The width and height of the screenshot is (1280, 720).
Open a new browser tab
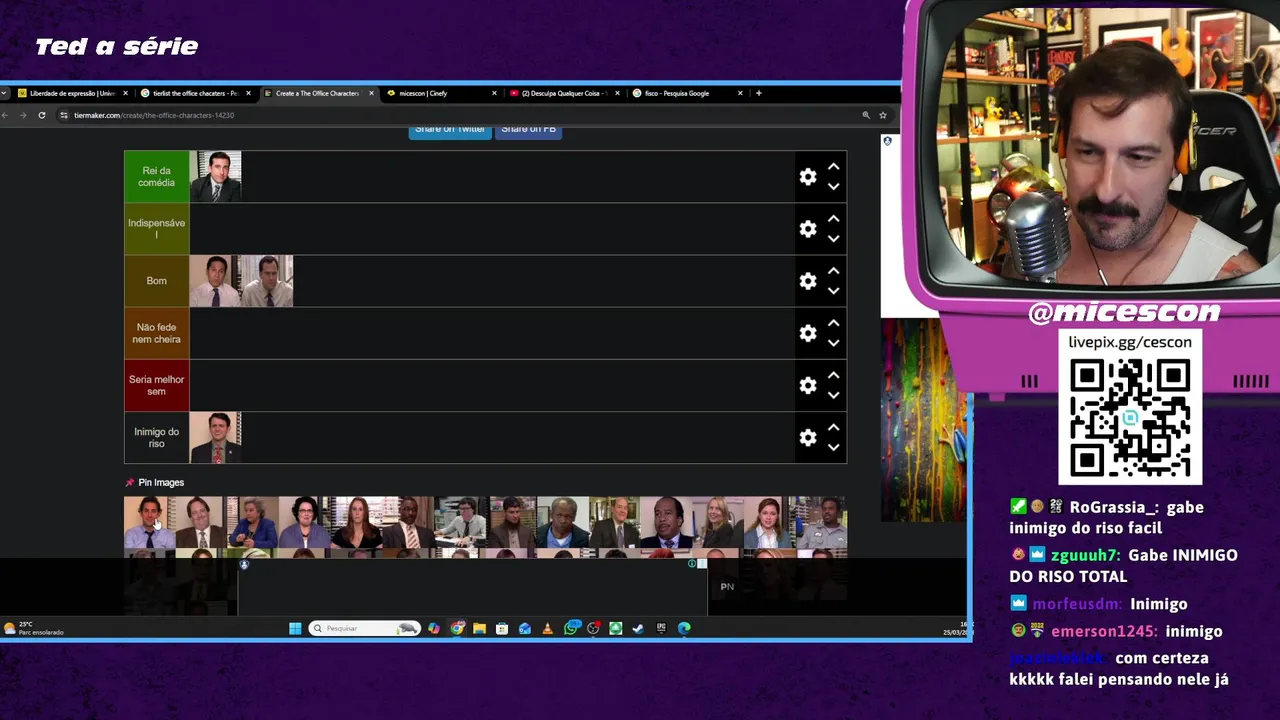click(x=759, y=93)
